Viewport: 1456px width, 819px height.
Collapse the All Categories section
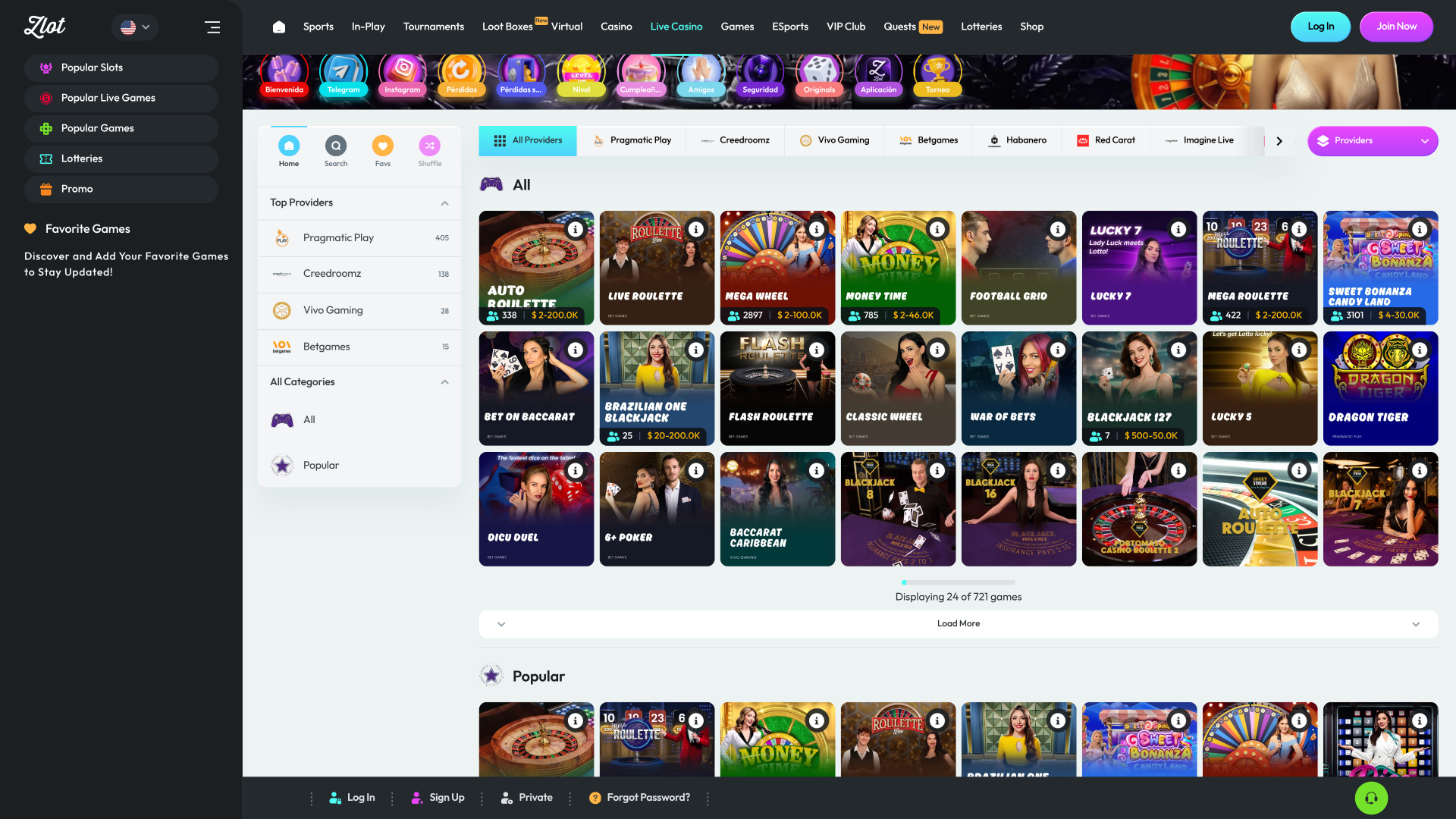coord(445,382)
